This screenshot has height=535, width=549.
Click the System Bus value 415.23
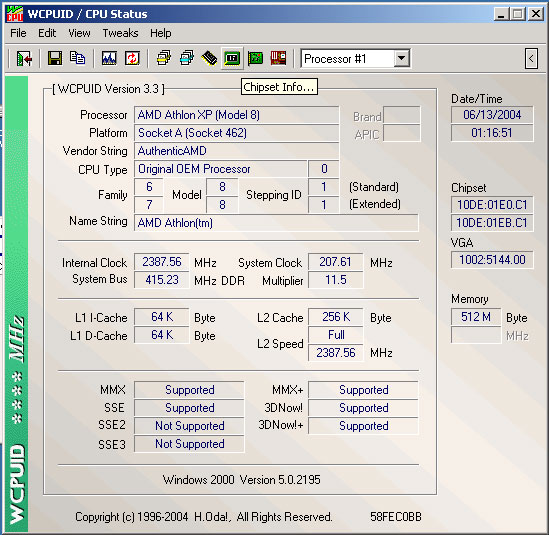(x=162, y=280)
